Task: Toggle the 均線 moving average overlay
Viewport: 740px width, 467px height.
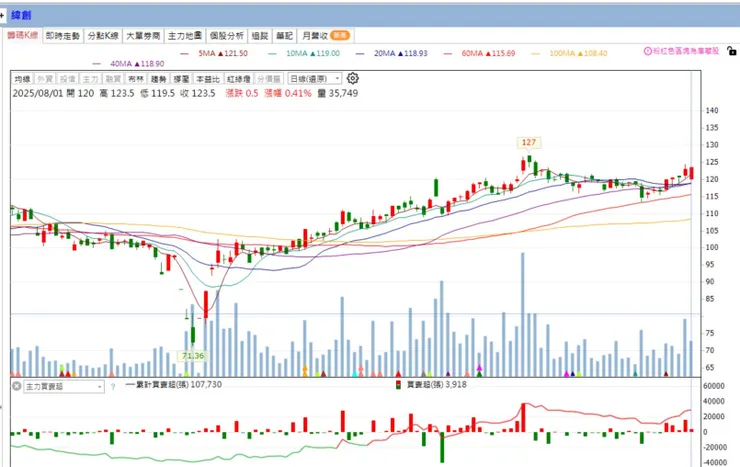Action: click(x=22, y=79)
